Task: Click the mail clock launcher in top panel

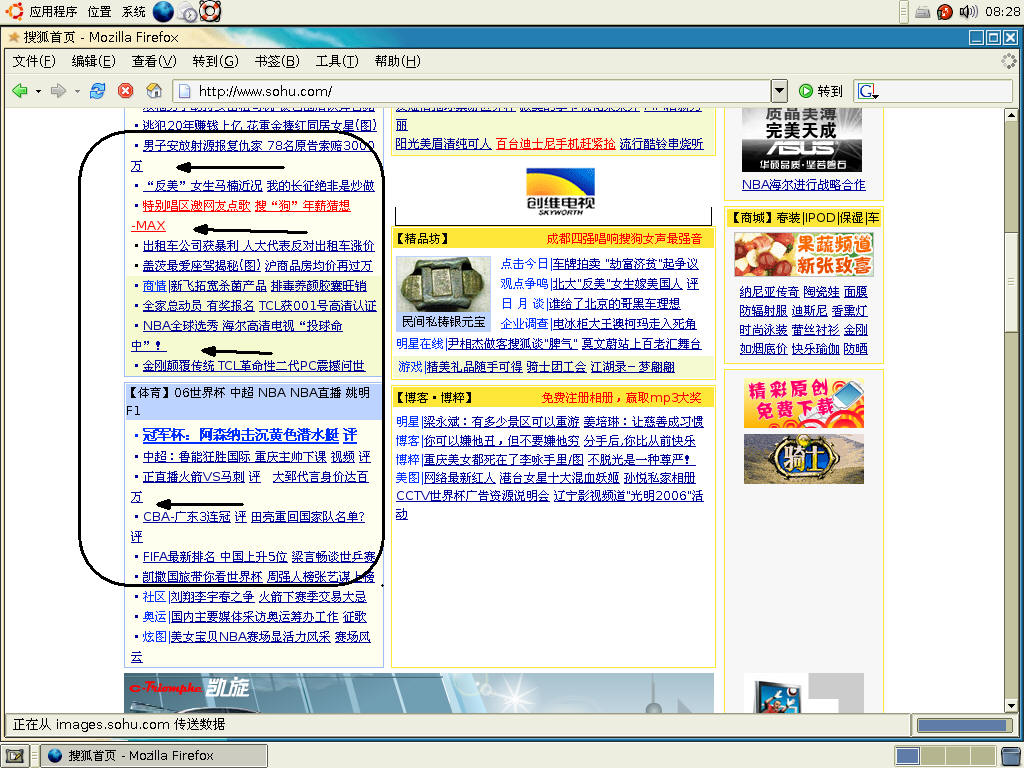Action: [x=187, y=12]
